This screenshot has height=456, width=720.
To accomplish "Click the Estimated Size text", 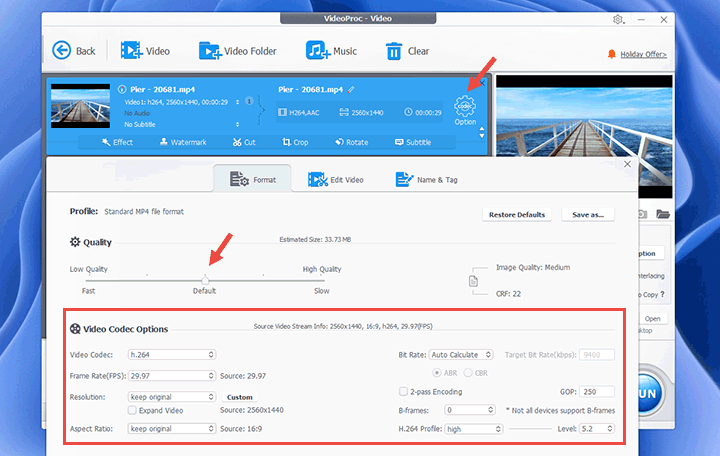I will [315, 239].
